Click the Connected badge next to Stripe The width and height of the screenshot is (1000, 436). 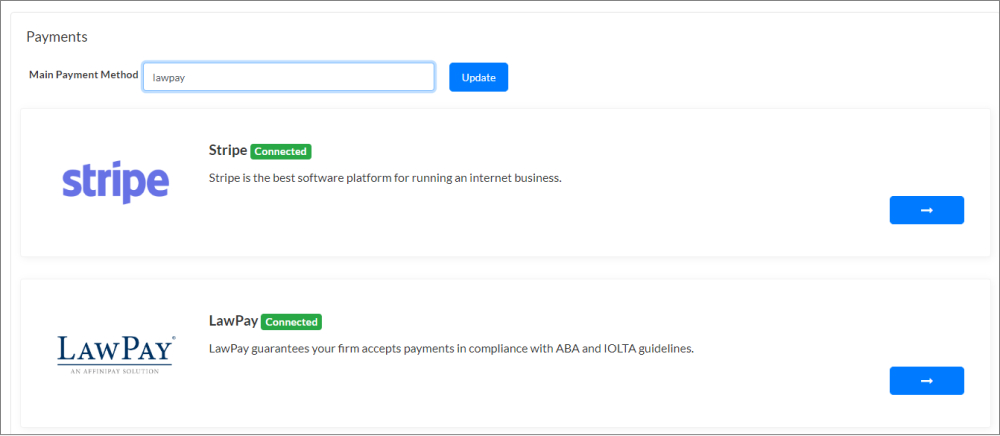coord(281,152)
